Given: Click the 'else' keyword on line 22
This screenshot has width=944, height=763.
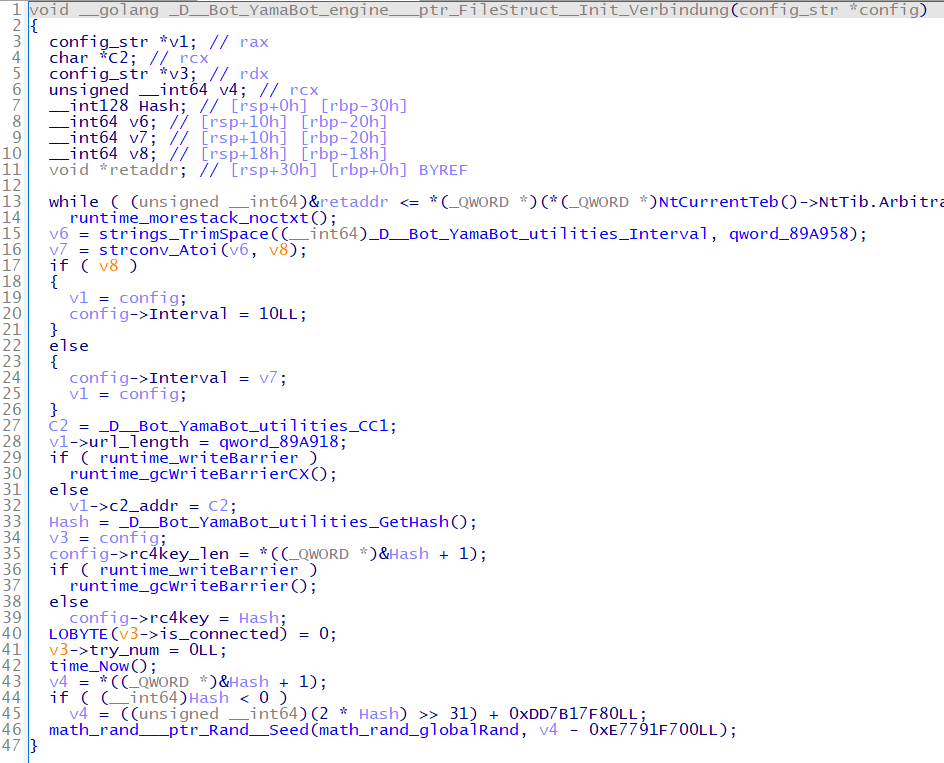Looking at the screenshot, I should pyautogui.click(x=69, y=346).
